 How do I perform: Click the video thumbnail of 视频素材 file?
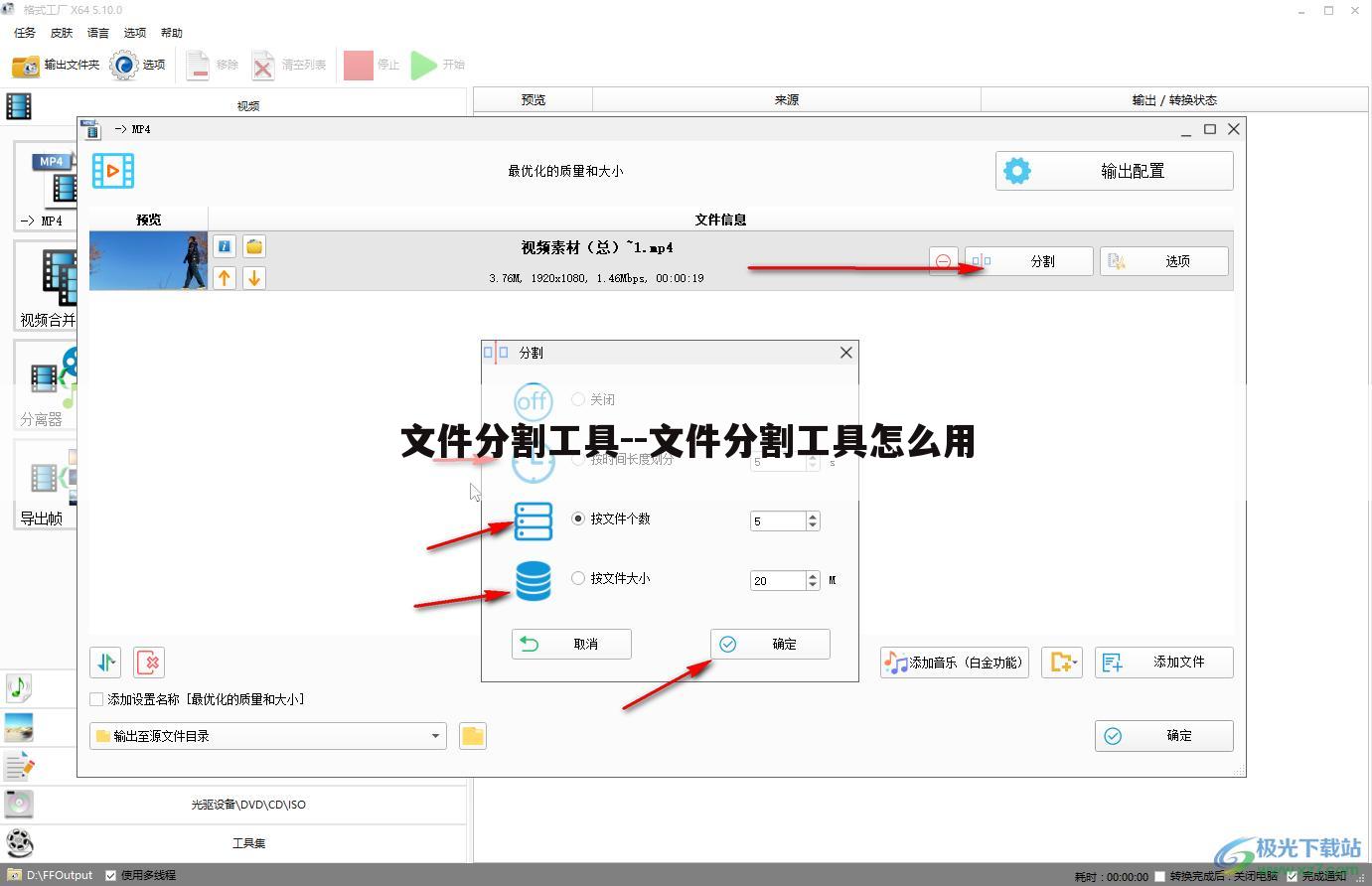[x=148, y=261]
